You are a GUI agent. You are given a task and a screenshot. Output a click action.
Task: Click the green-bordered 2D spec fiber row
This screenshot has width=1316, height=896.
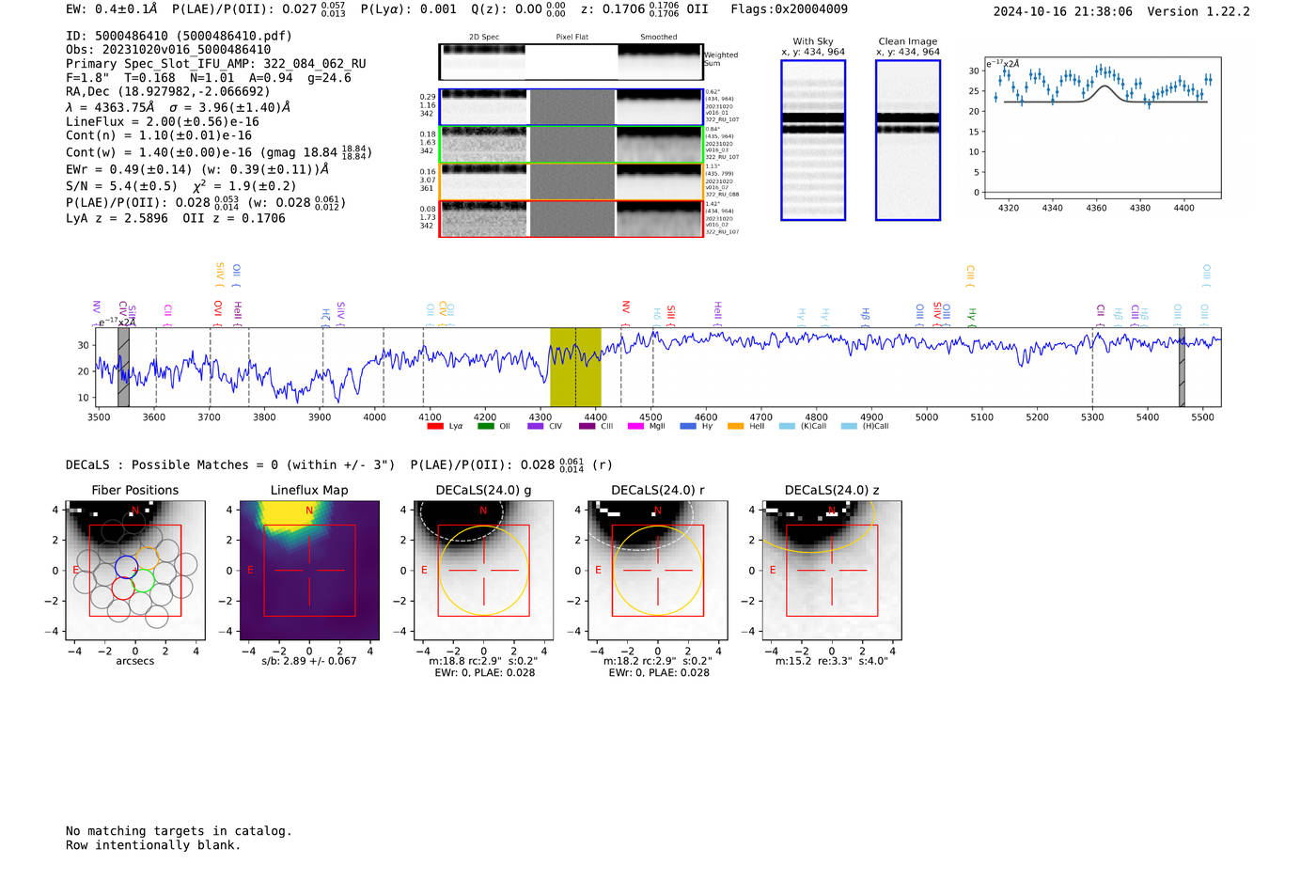[x=571, y=145]
